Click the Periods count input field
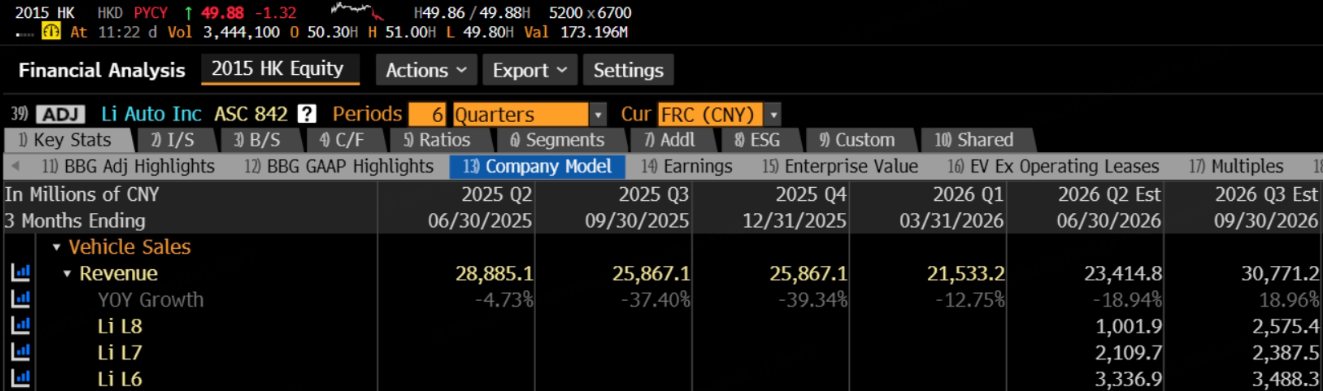1323x391 pixels. tap(428, 114)
